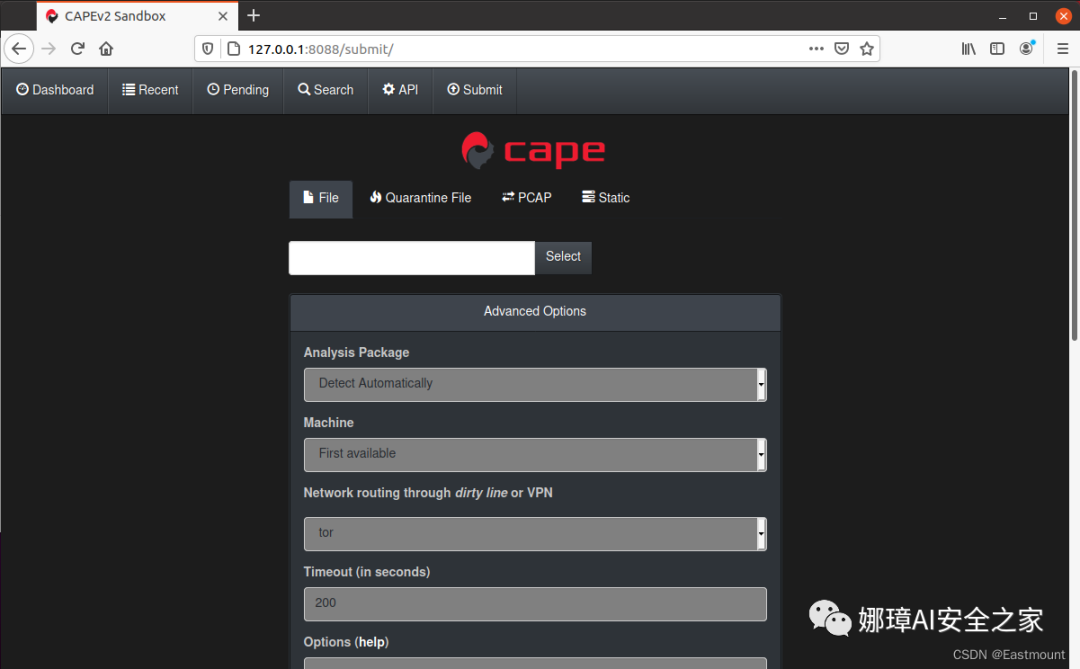Close the CAPEv2 Sandbox tab

222,16
